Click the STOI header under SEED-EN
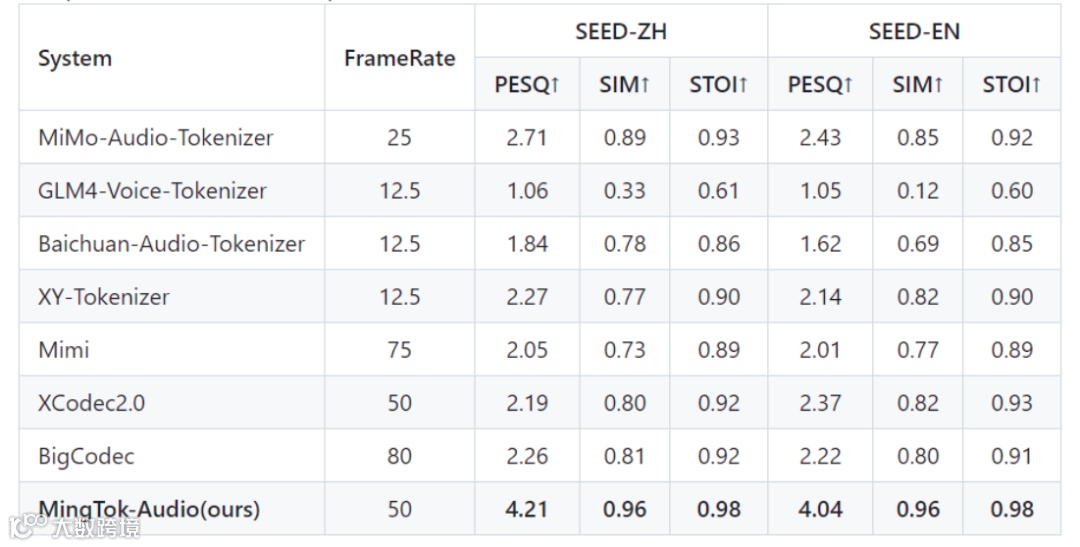Image resolution: width=1080 pixels, height=547 pixels. coord(1012,85)
